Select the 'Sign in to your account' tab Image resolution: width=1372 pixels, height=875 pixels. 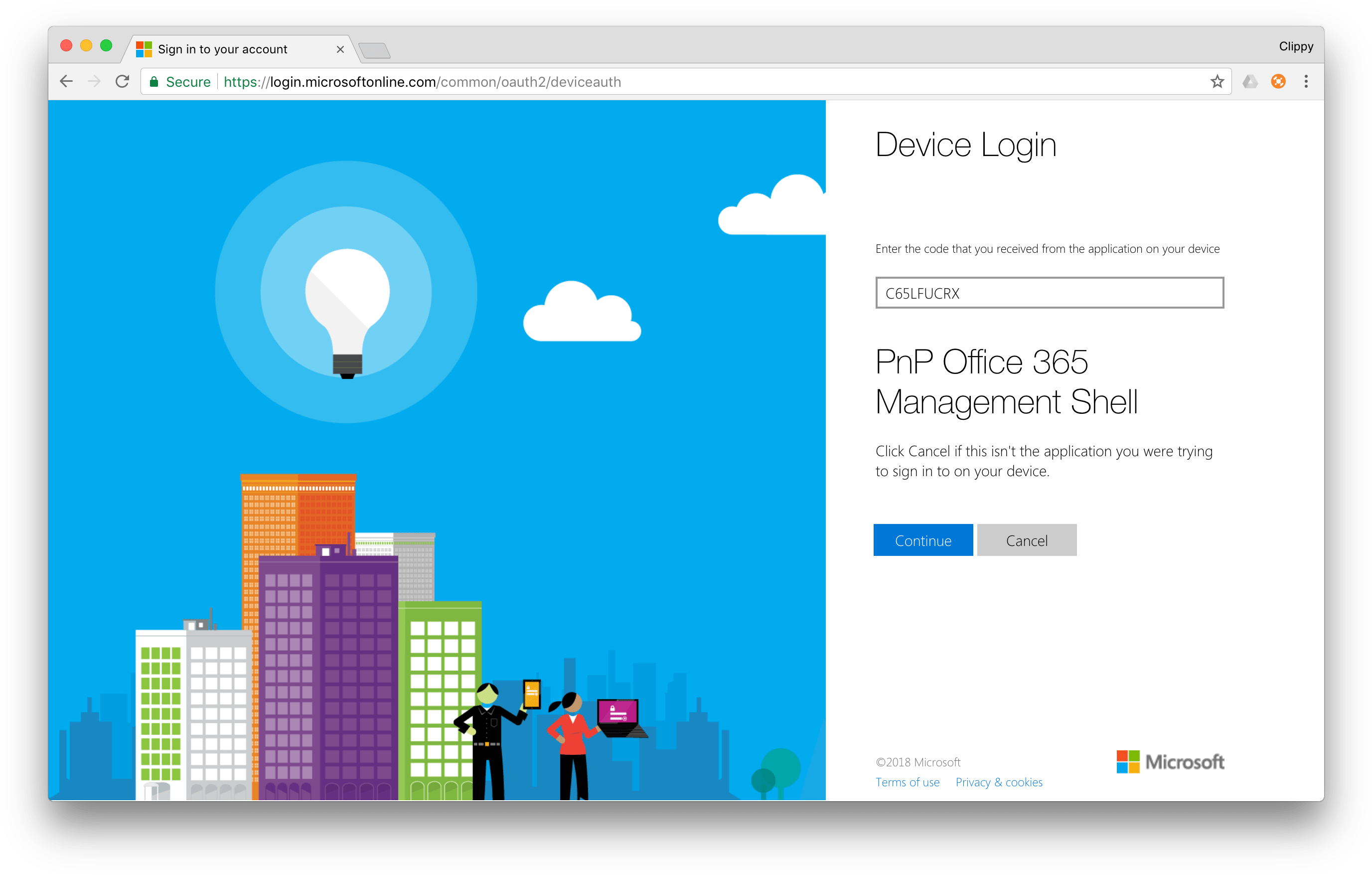(x=228, y=49)
